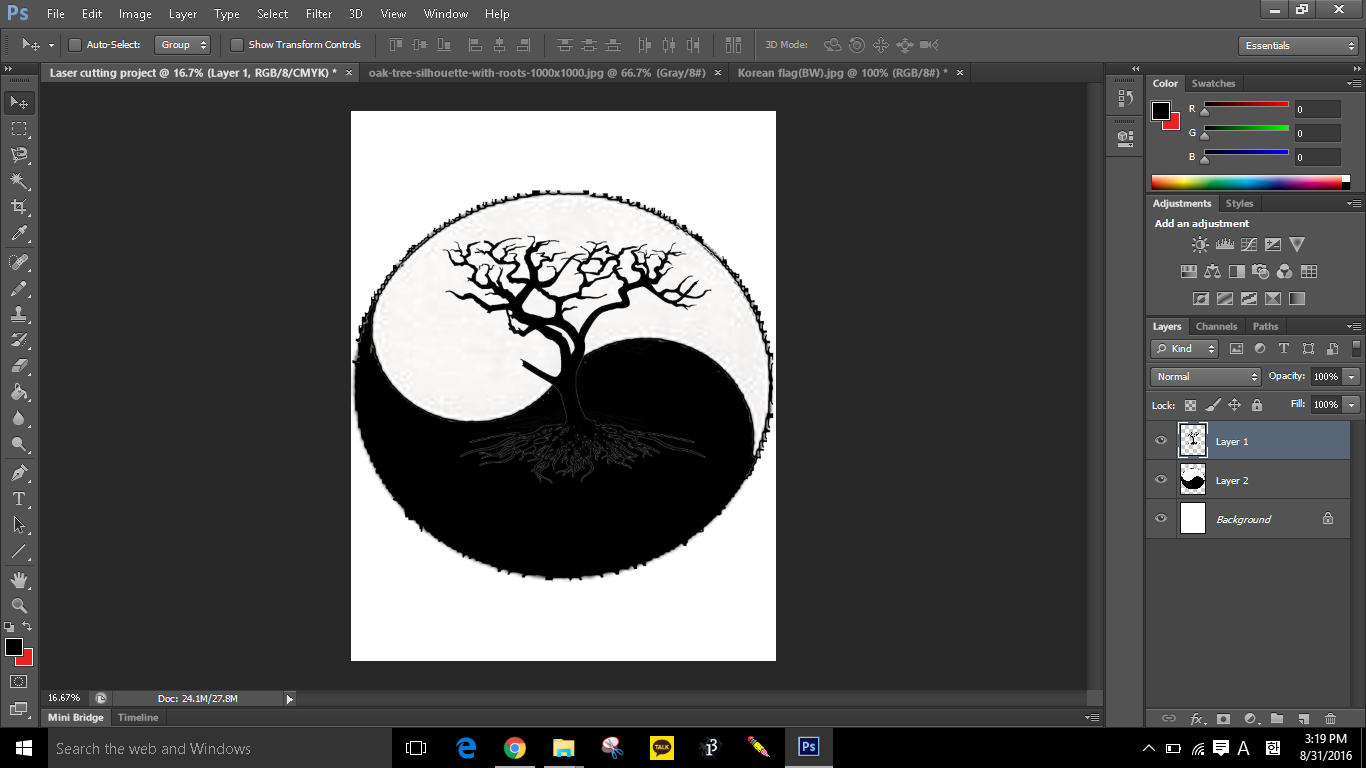Click the Delete layer trash icon
Image resolution: width=1366 pixels, height=768 pixels.
(x=1330, y=718)
